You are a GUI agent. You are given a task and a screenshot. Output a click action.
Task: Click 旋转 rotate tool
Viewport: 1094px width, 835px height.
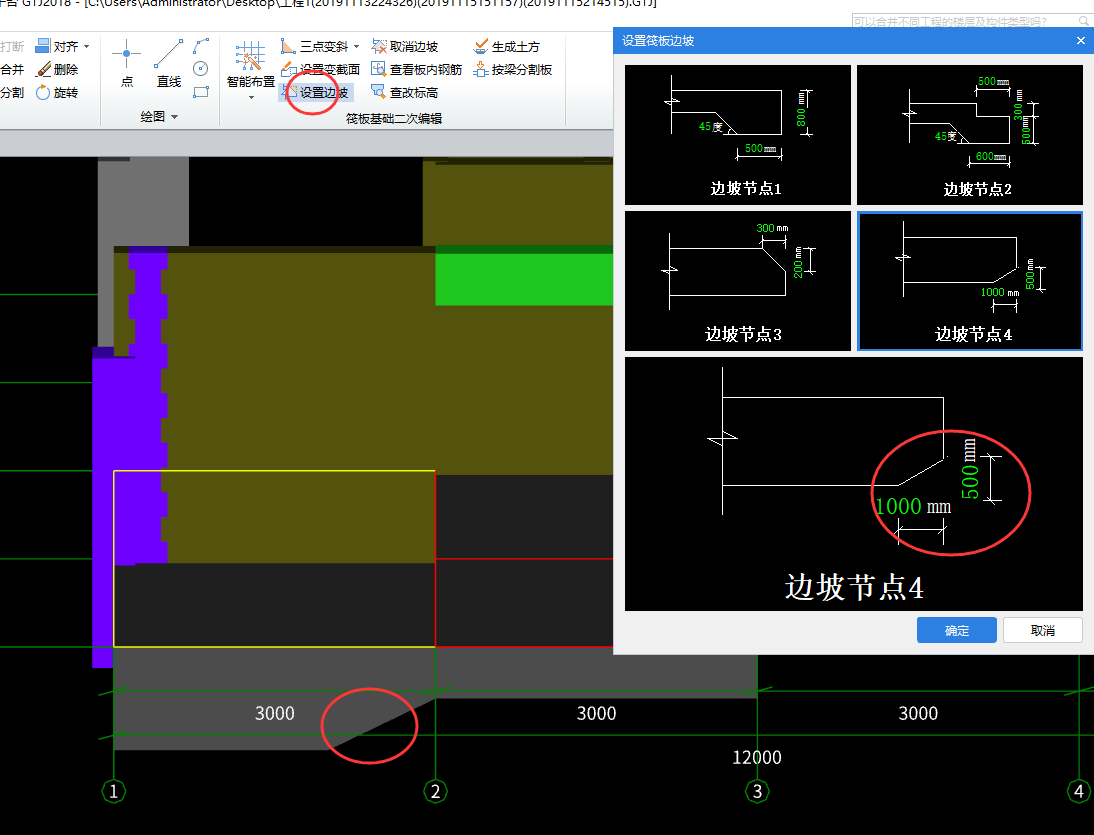57,92
